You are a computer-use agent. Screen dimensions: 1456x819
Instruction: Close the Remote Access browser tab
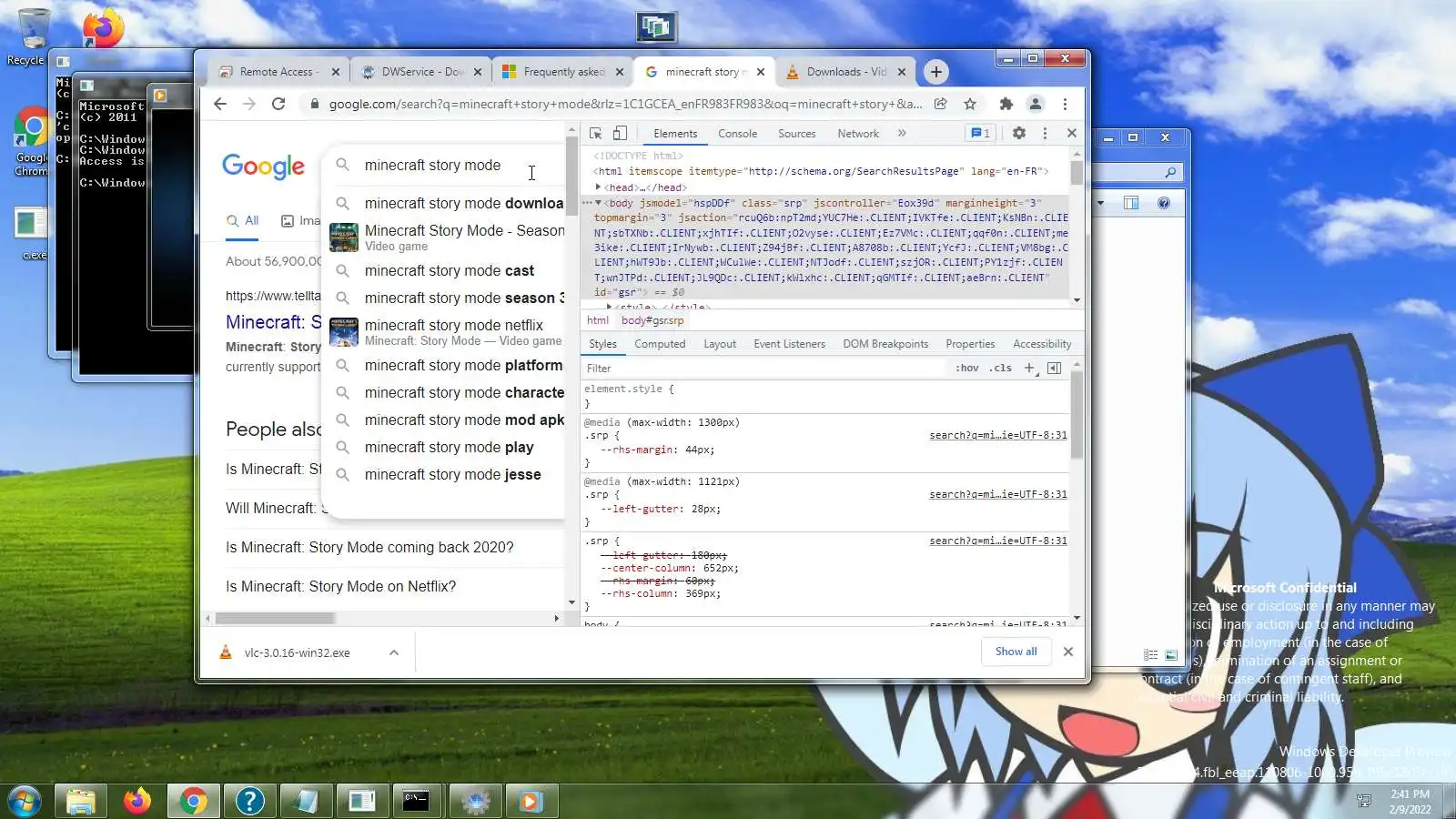point(336,72)
